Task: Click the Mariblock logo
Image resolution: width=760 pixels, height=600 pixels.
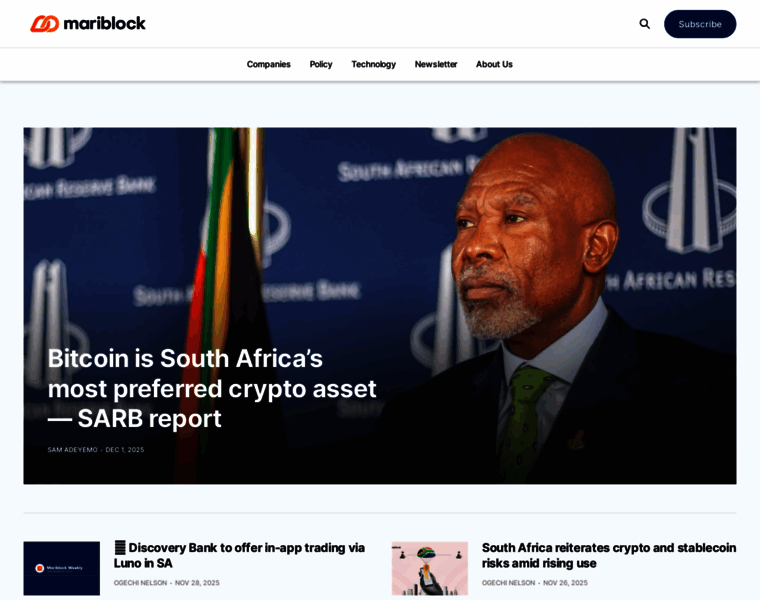Action: pos(88,23)
